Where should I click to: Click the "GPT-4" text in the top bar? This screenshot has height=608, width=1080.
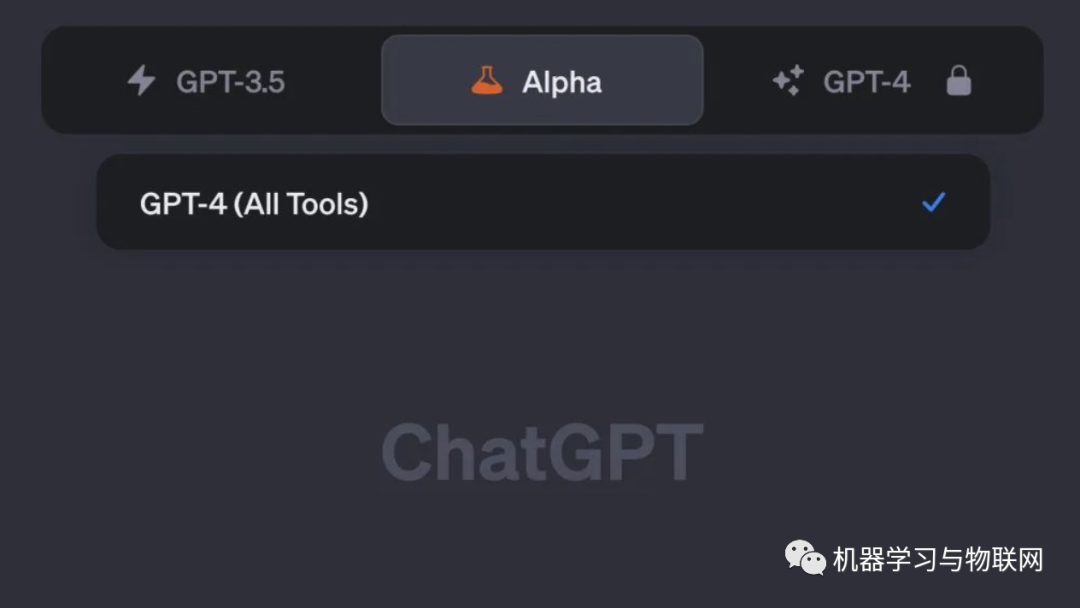(x=867, y=82)
